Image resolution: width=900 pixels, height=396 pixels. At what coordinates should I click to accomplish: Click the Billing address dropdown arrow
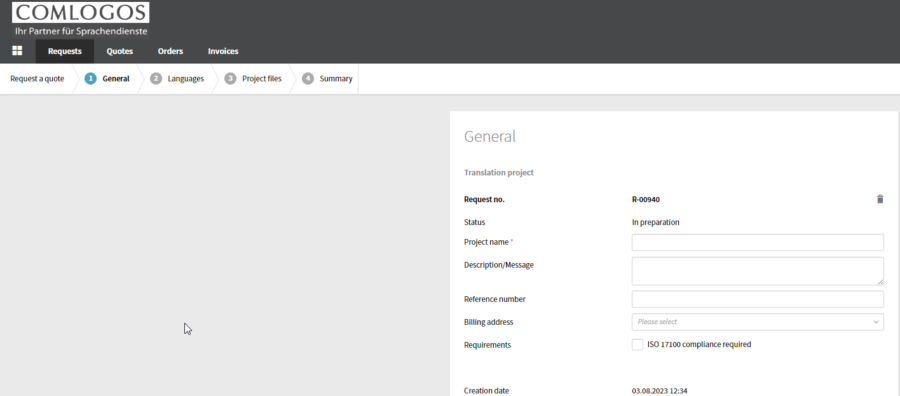tap(876, 322)
